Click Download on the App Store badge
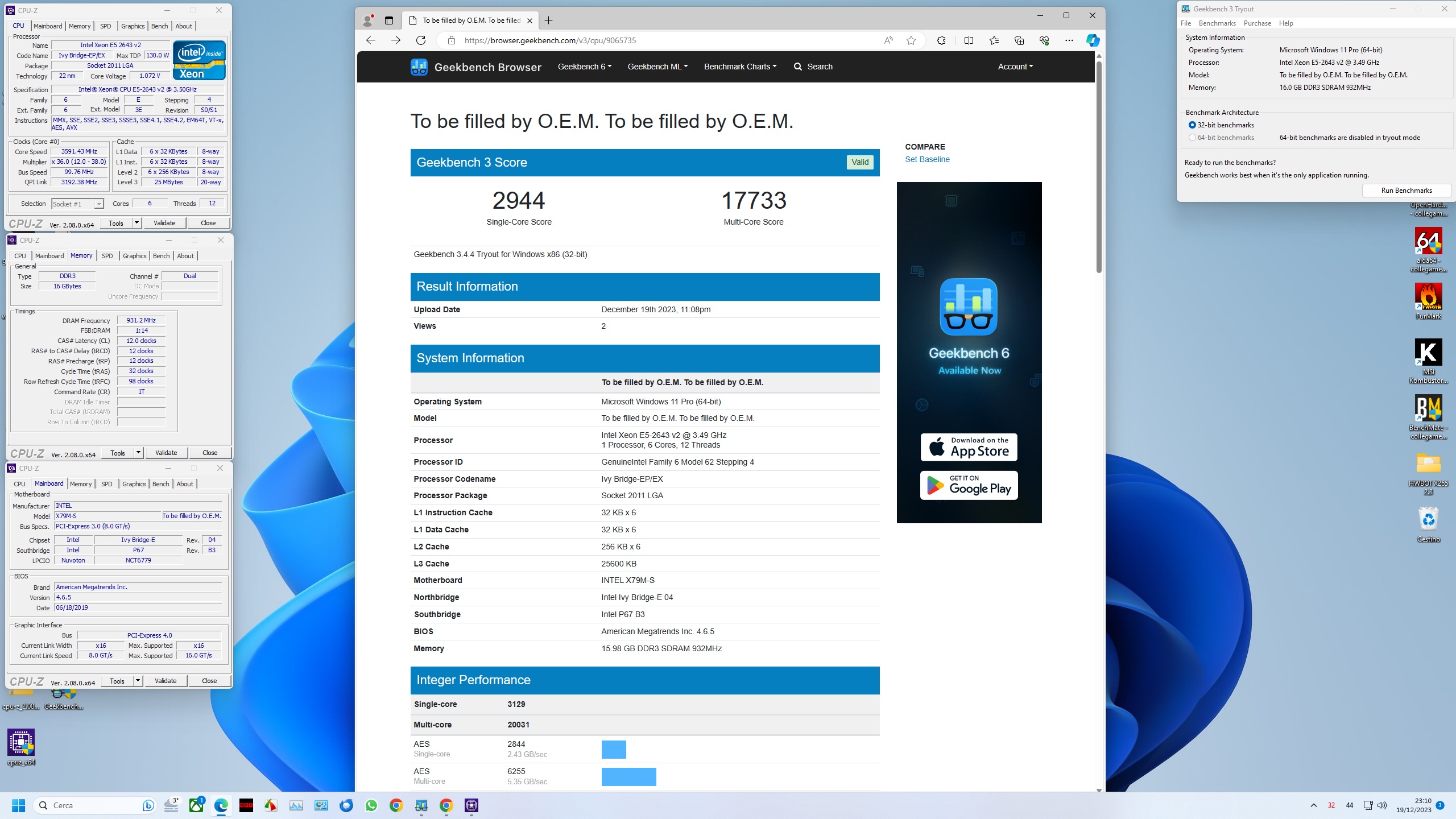The width and height of the screenshot is (1456, 819). coord(969,447)
